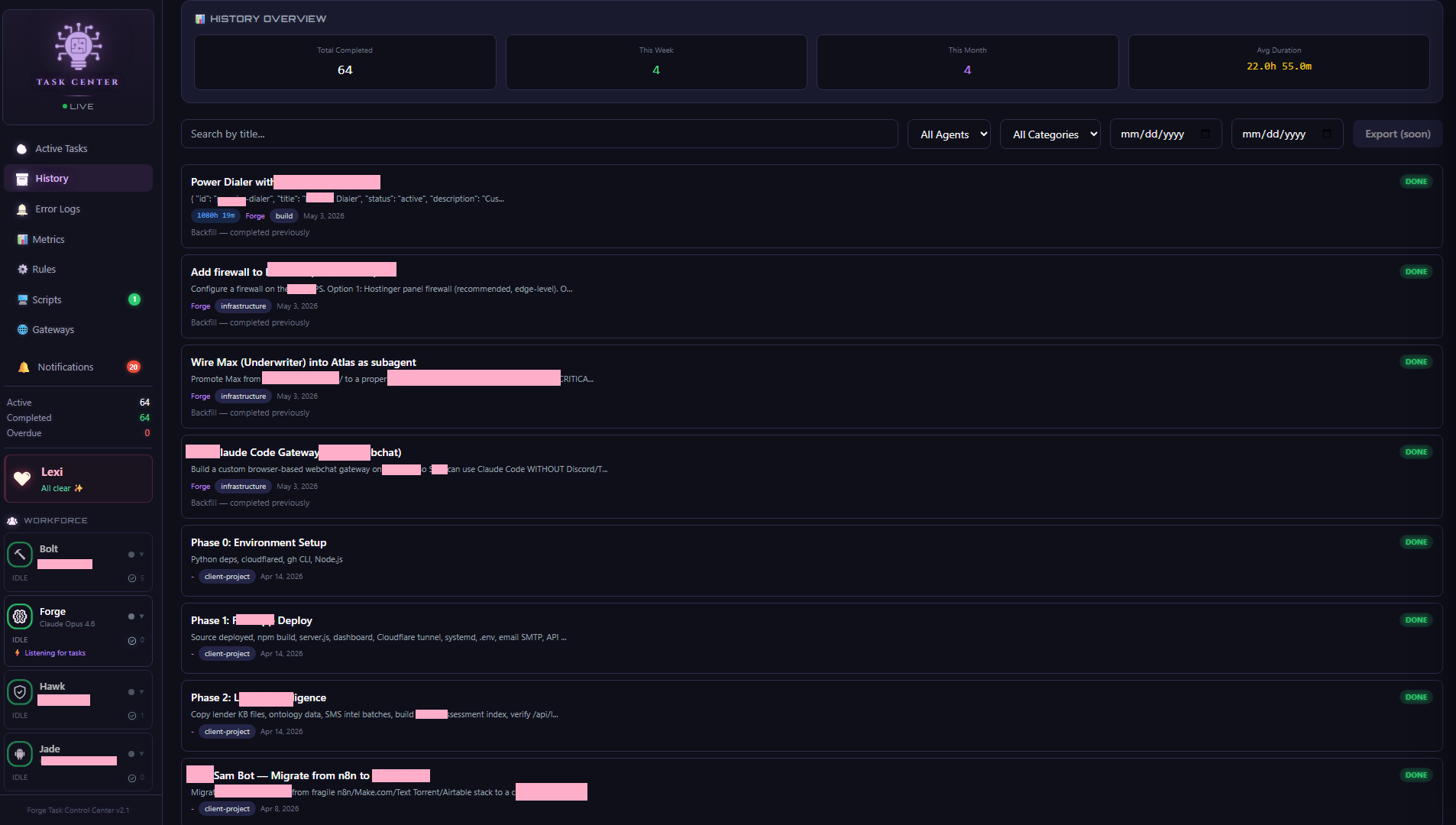
Task: Open Wire Max into Atlas task
Action: point(811,387)
